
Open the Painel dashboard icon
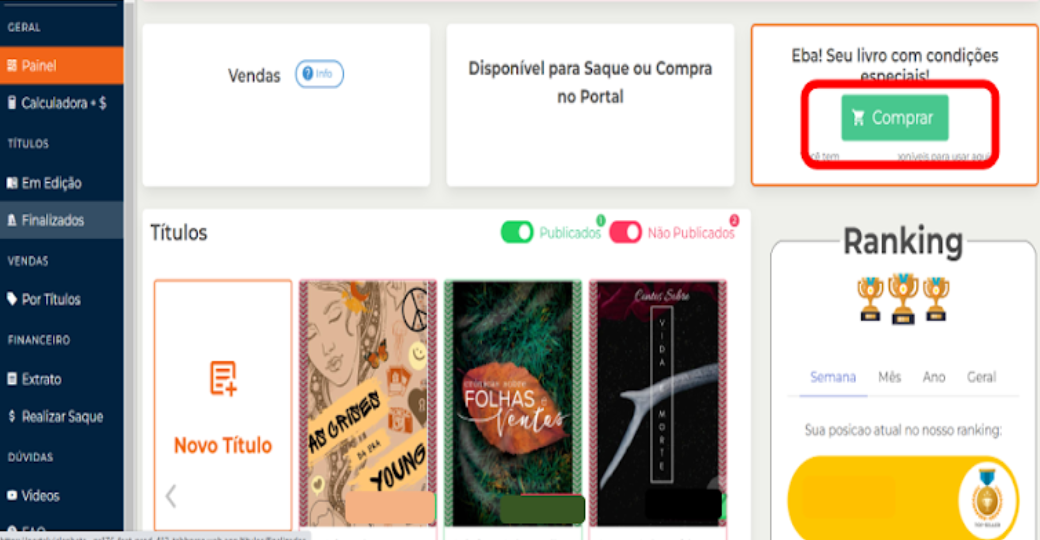pos(12,66)
